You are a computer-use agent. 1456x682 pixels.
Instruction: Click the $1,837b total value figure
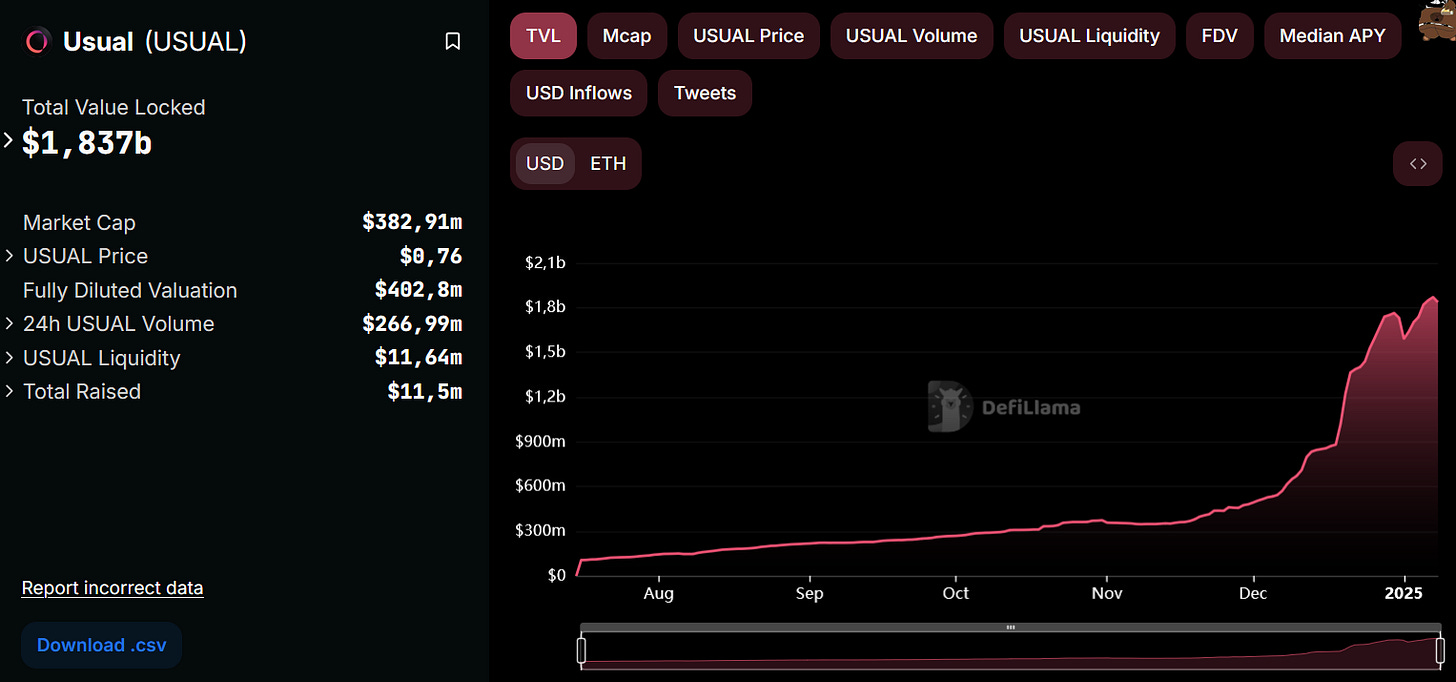point(87,143)
